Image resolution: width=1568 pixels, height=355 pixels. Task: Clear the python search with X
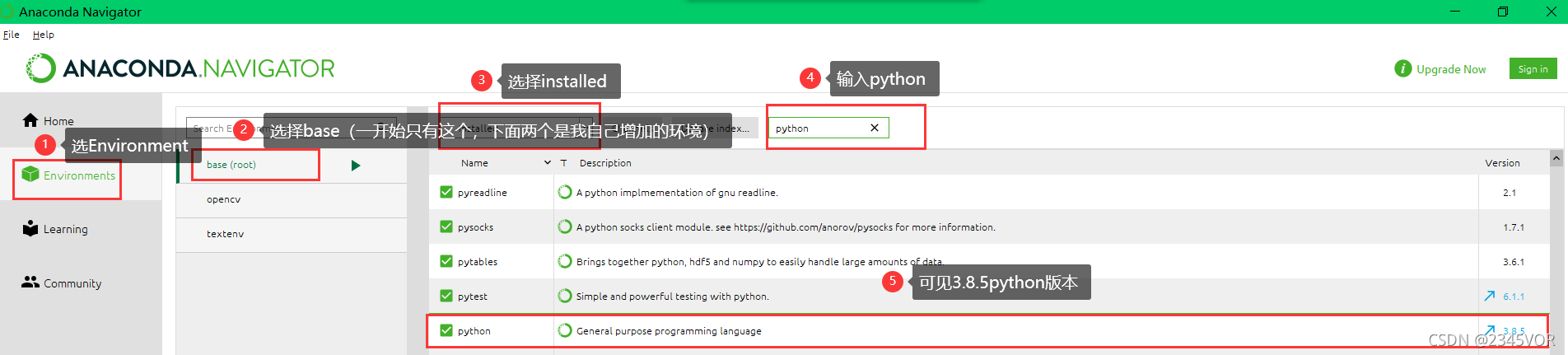[x=875, y=128]
